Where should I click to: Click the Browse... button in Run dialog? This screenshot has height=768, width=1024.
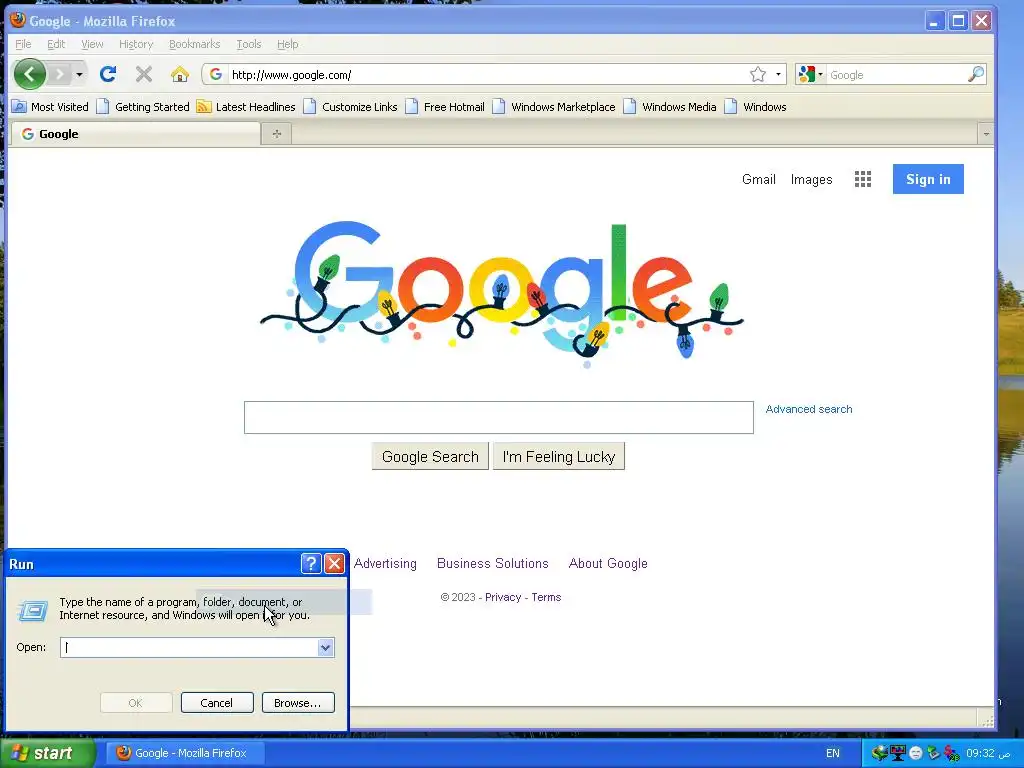pos(298,703)
